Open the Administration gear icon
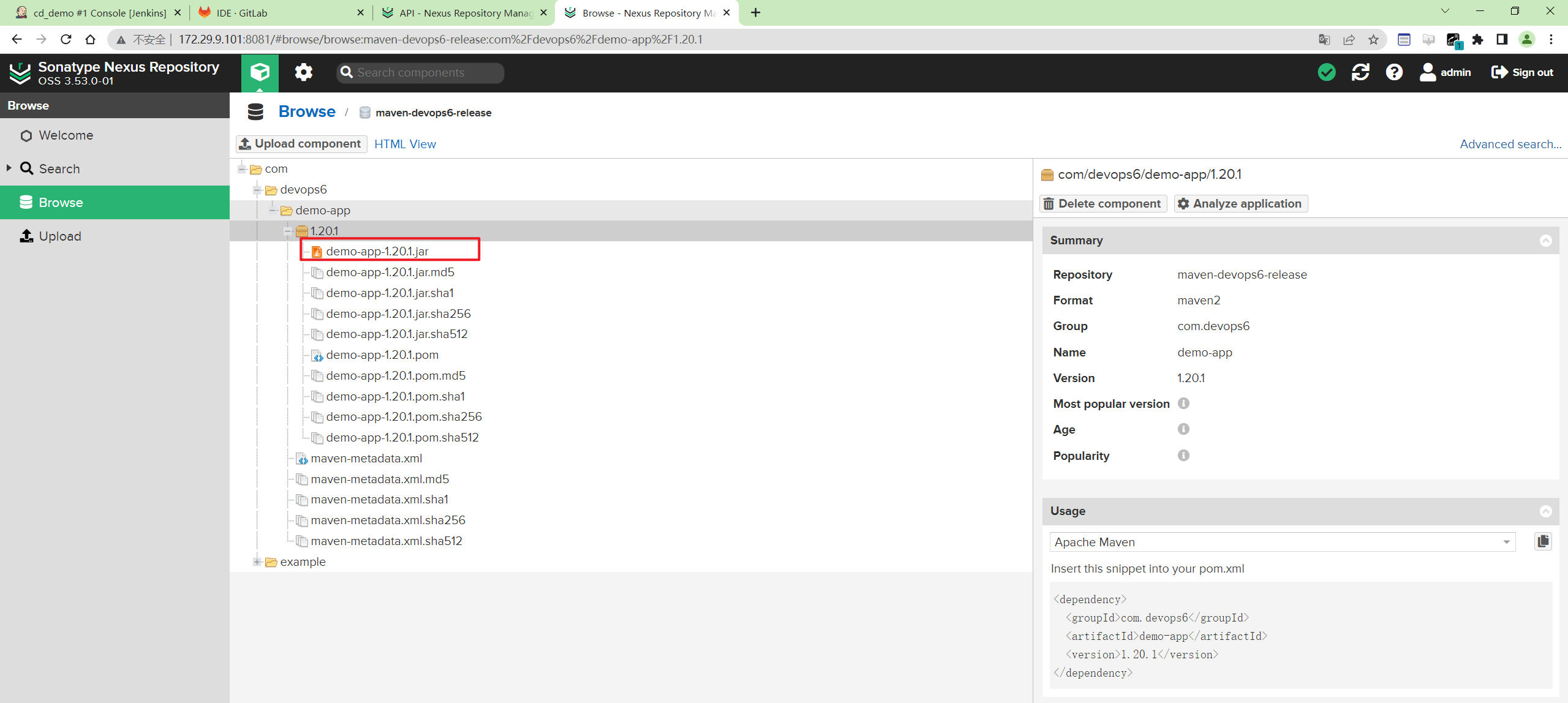This screenshot has width=1568, height=703. 303,72
